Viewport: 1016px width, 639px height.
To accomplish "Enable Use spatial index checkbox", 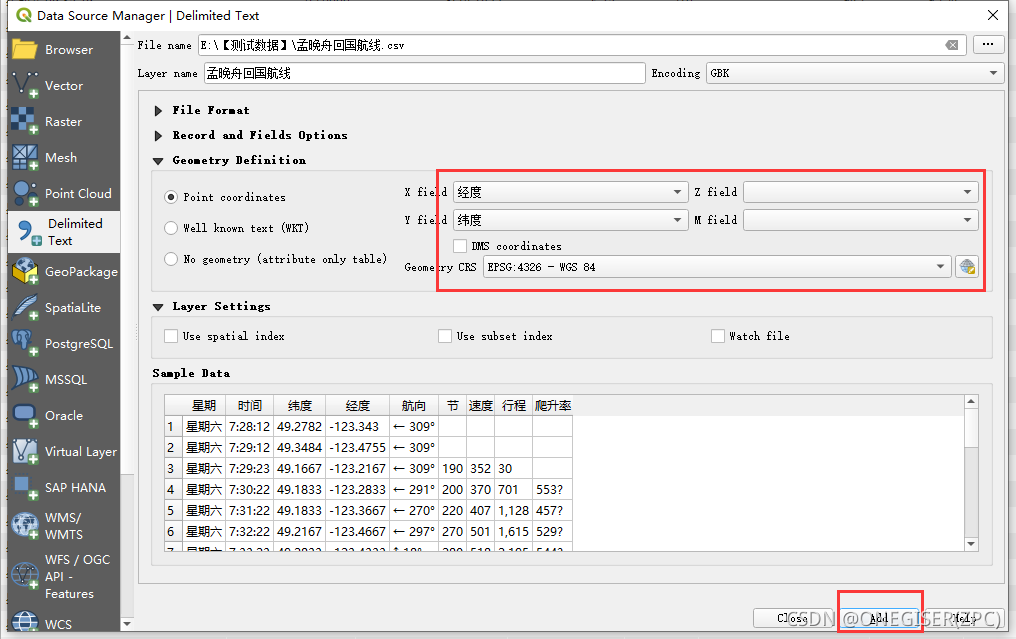I will pos(171,336).
